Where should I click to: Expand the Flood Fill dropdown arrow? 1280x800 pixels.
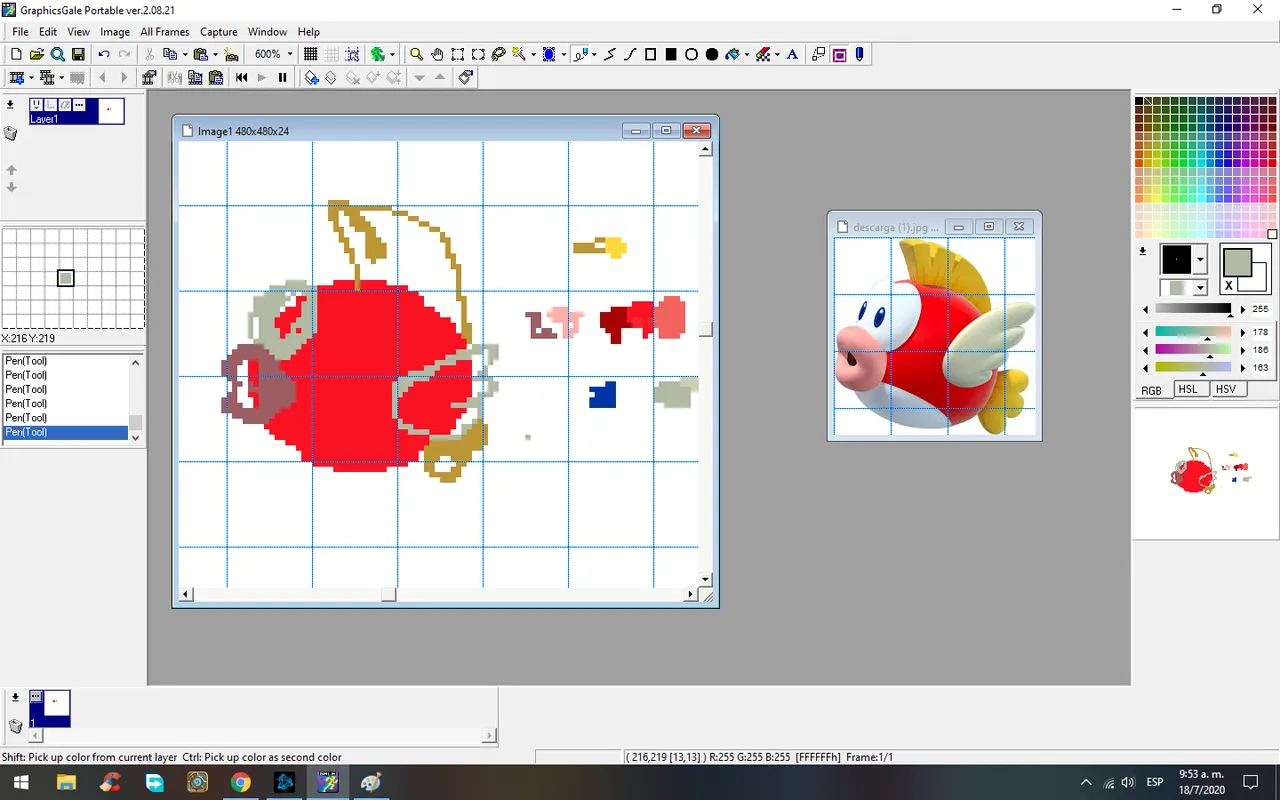(747, 54)
